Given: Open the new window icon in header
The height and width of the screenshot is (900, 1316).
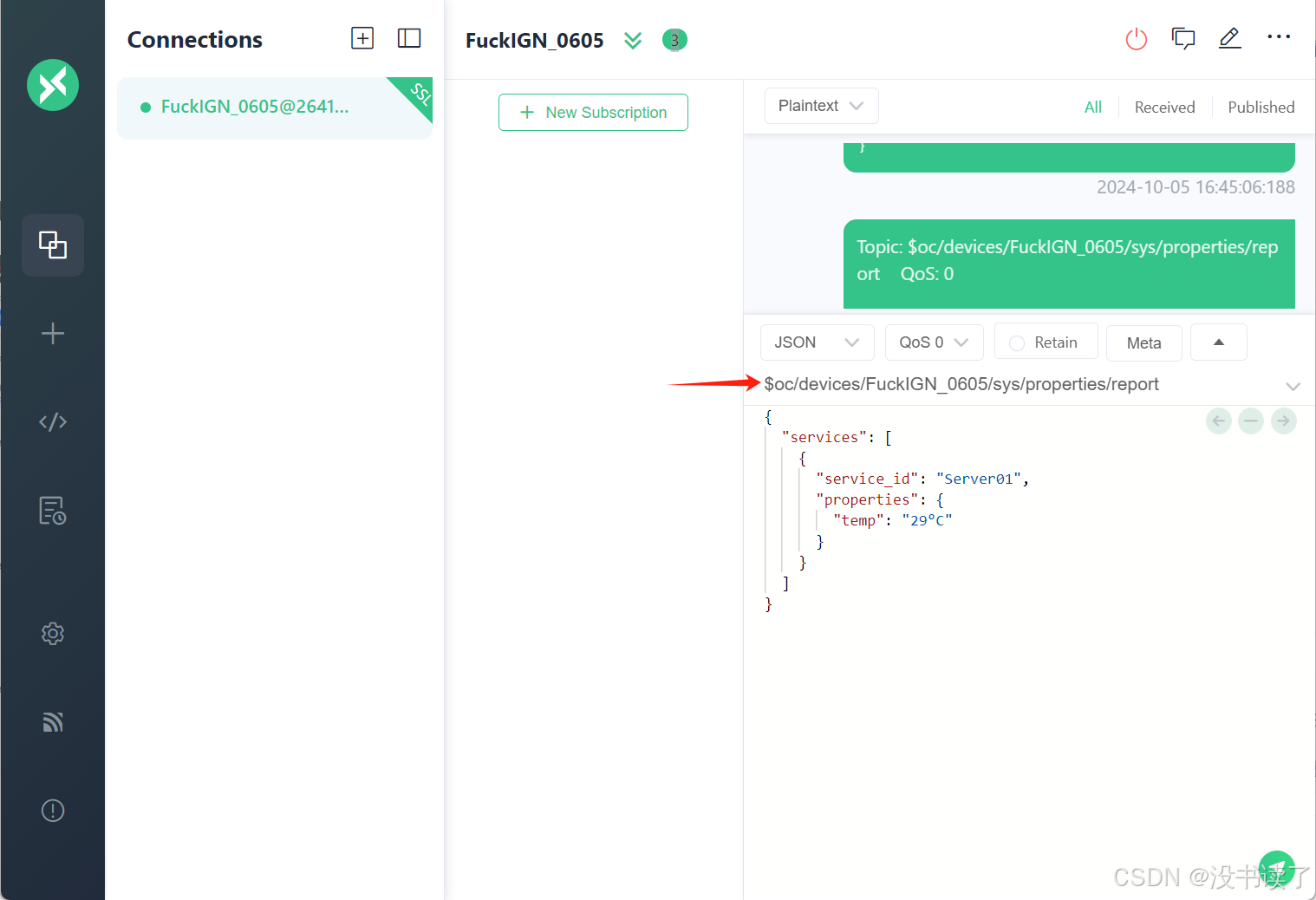Looking at the screenshot, I should [x=1183, y=39].
